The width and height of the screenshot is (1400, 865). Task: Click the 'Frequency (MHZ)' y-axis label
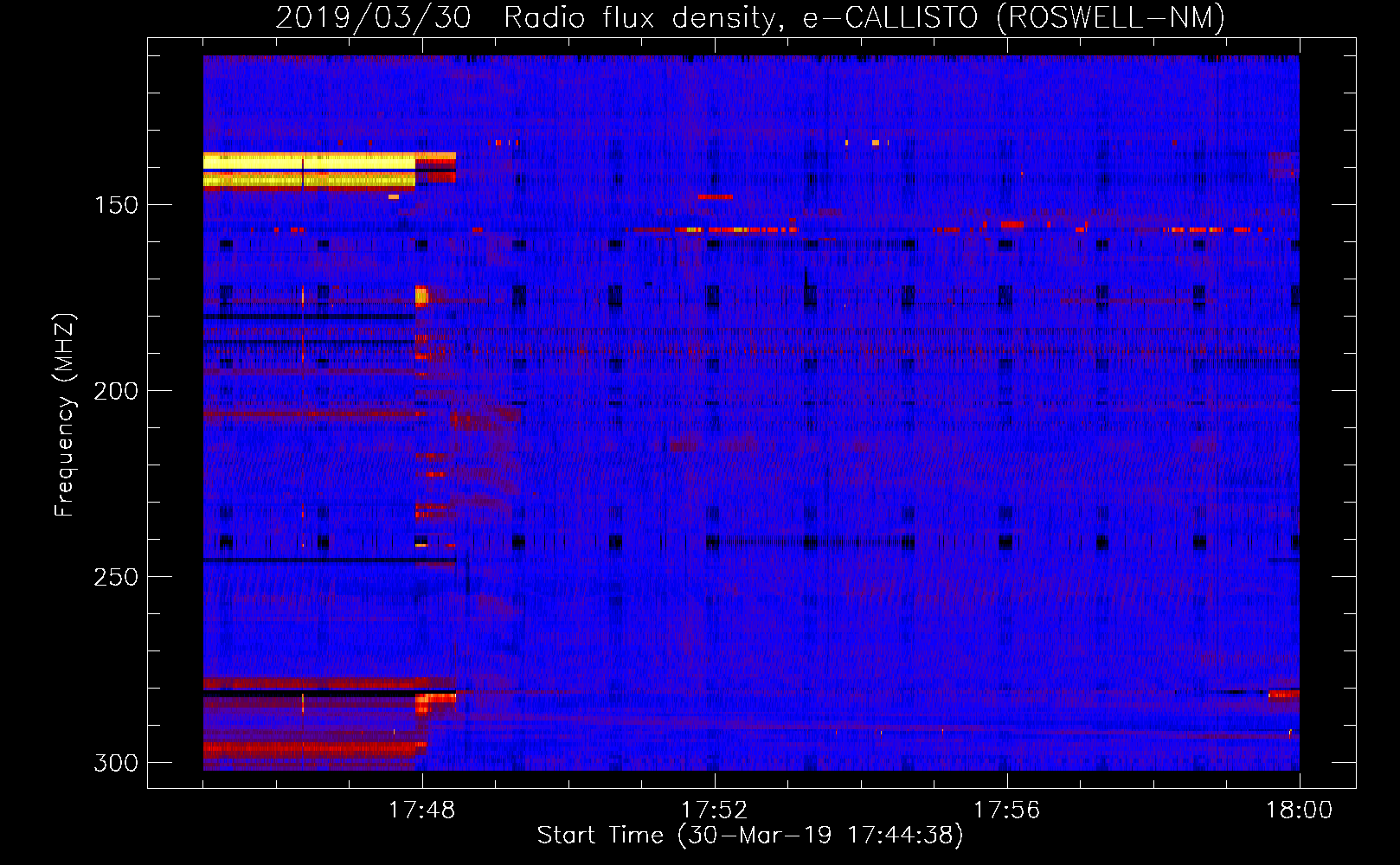[x=65, y=415]
